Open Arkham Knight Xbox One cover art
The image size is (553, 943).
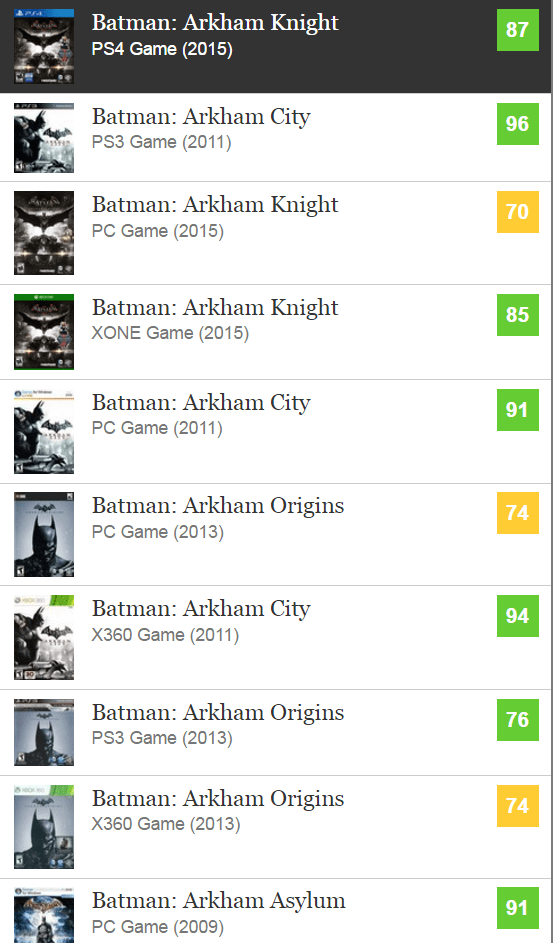tap(44, 332)
